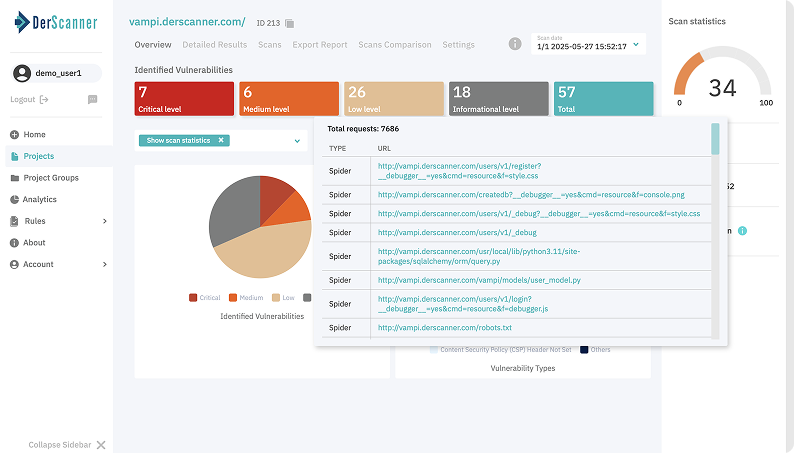Image resolution: width=794 pixels, height=453 pixels.
Task: Click the Analytics pie icon
Action: (14, 199)
